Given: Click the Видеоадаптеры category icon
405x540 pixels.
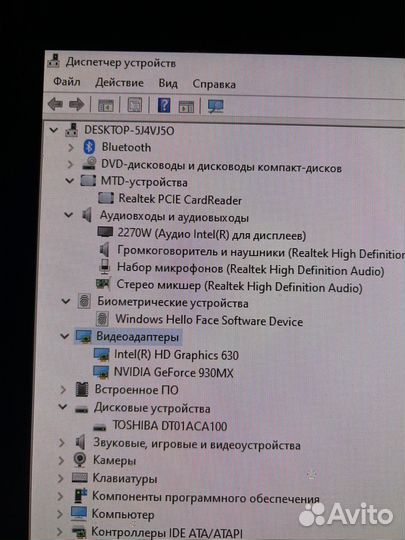Looking at the screenshot, I should tap(84, 336).
